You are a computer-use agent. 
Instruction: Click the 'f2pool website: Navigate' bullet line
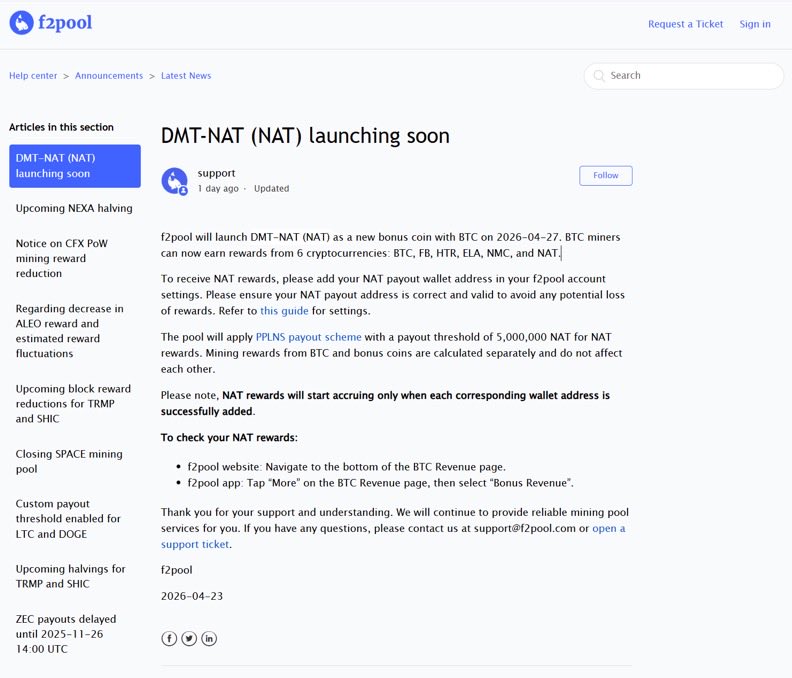click(346, 467)
